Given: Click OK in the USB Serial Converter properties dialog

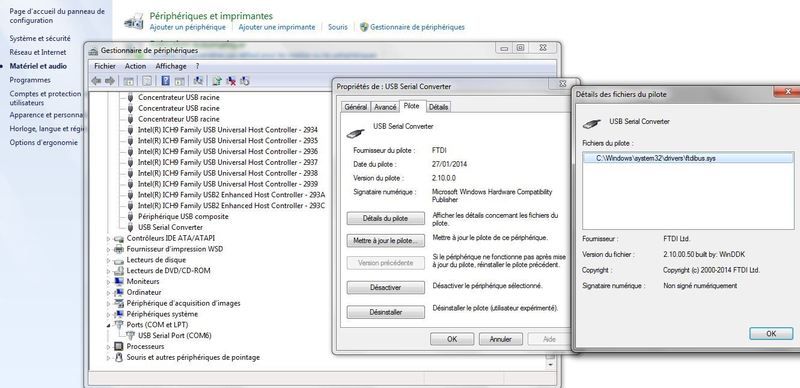Looking at the screenshot, I should [452, 339].
